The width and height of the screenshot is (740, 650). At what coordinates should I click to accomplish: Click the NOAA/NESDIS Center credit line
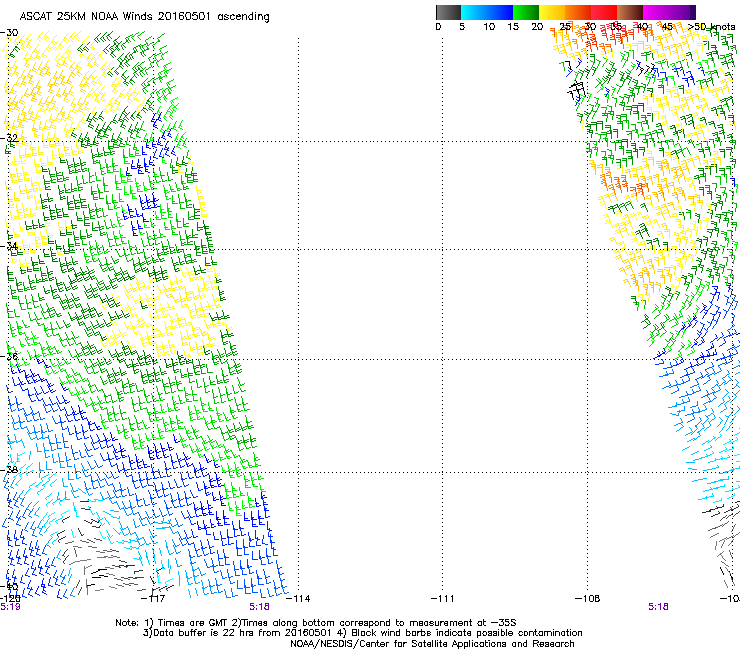tap(432, 644)
